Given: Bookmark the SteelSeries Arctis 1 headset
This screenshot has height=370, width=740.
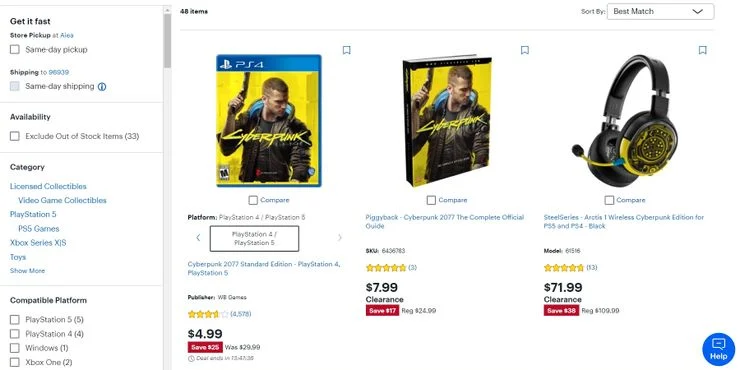Looking at the screenshot, I should tap(702, 50).
